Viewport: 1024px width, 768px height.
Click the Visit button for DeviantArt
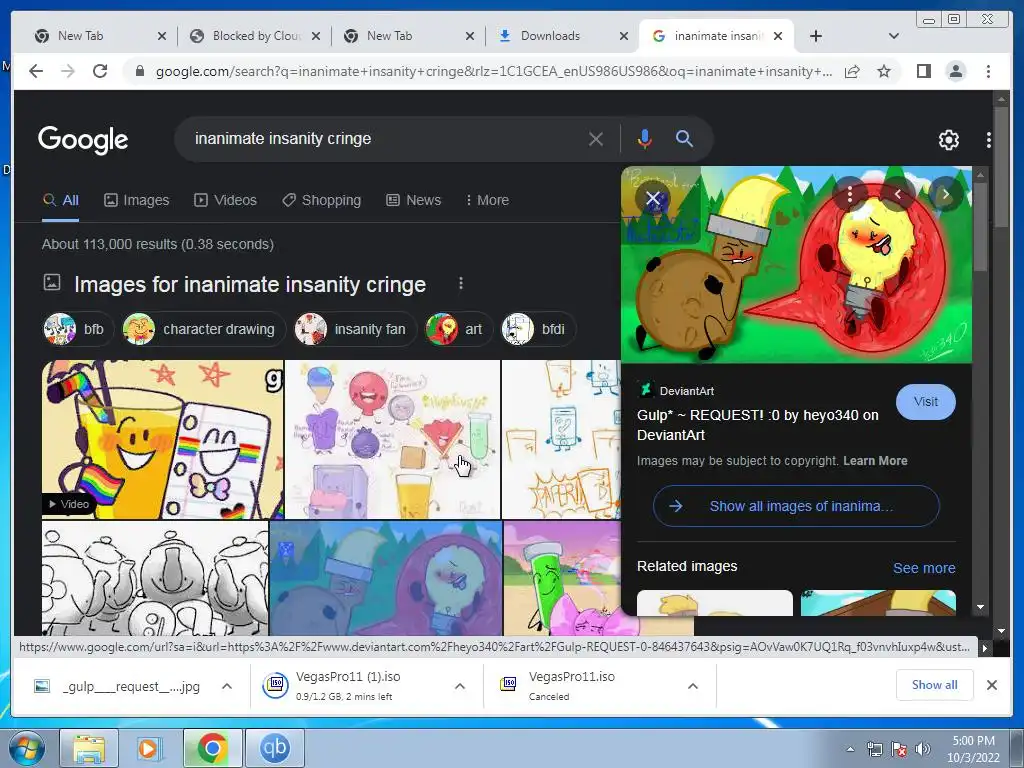[925, 402]
